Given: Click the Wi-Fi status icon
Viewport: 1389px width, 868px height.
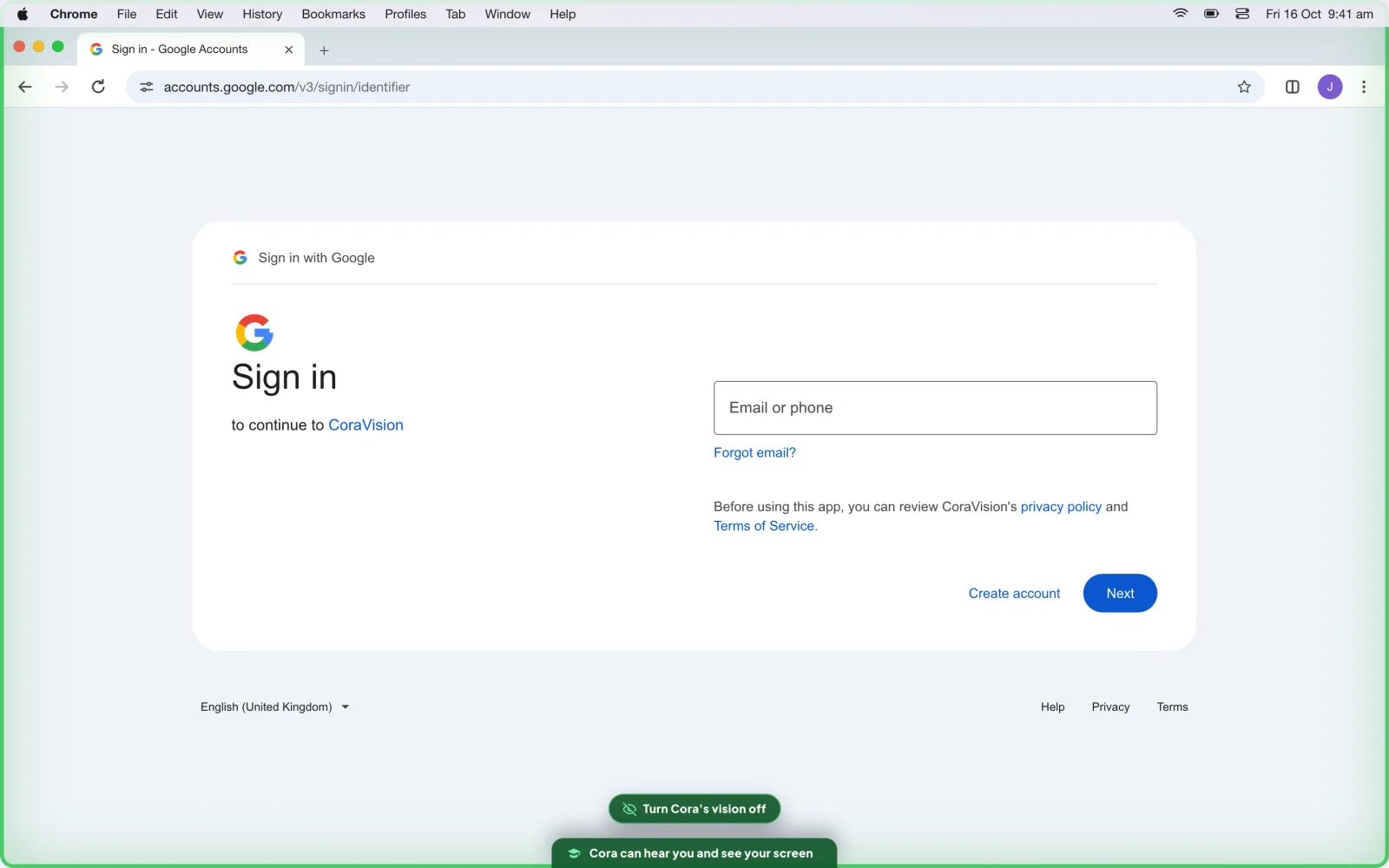Looking at the screenshot, I should (1181, 14).
